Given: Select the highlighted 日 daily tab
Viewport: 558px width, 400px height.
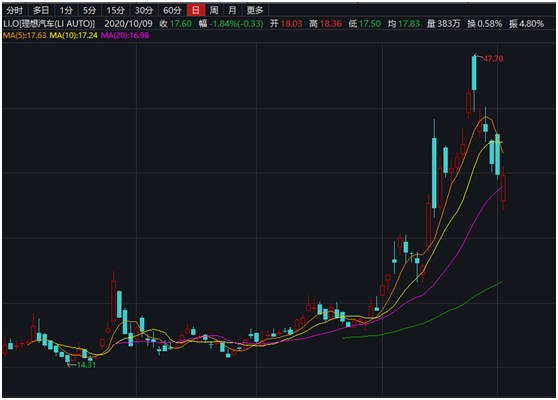Looking at the screenshot, I should pyautogui.click(x=196, y=10).
